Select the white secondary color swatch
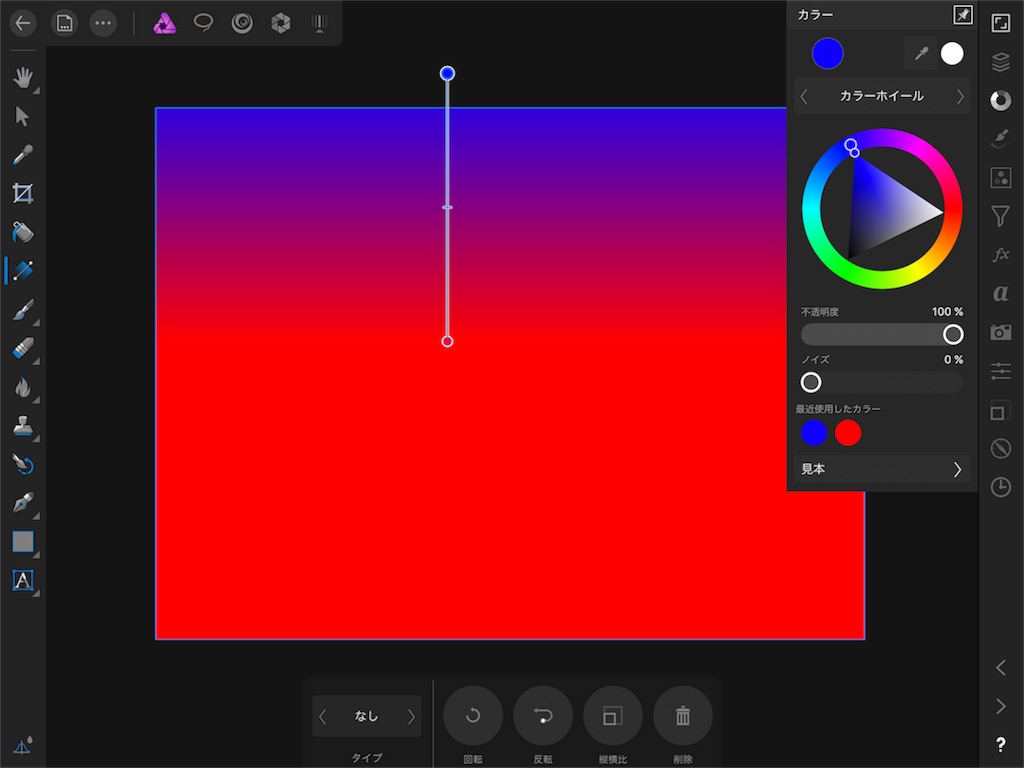 tap(952, 54)
